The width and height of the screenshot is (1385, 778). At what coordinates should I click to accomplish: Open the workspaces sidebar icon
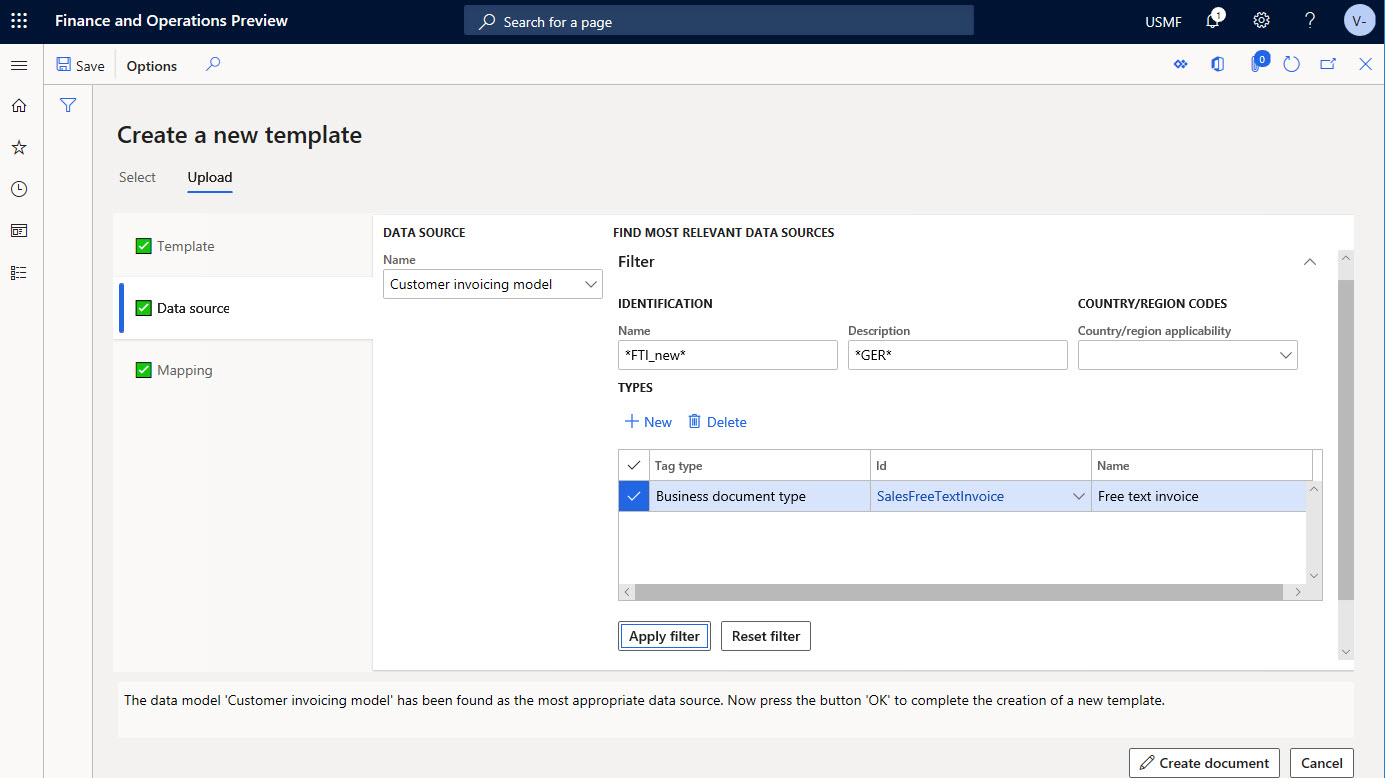19,230
